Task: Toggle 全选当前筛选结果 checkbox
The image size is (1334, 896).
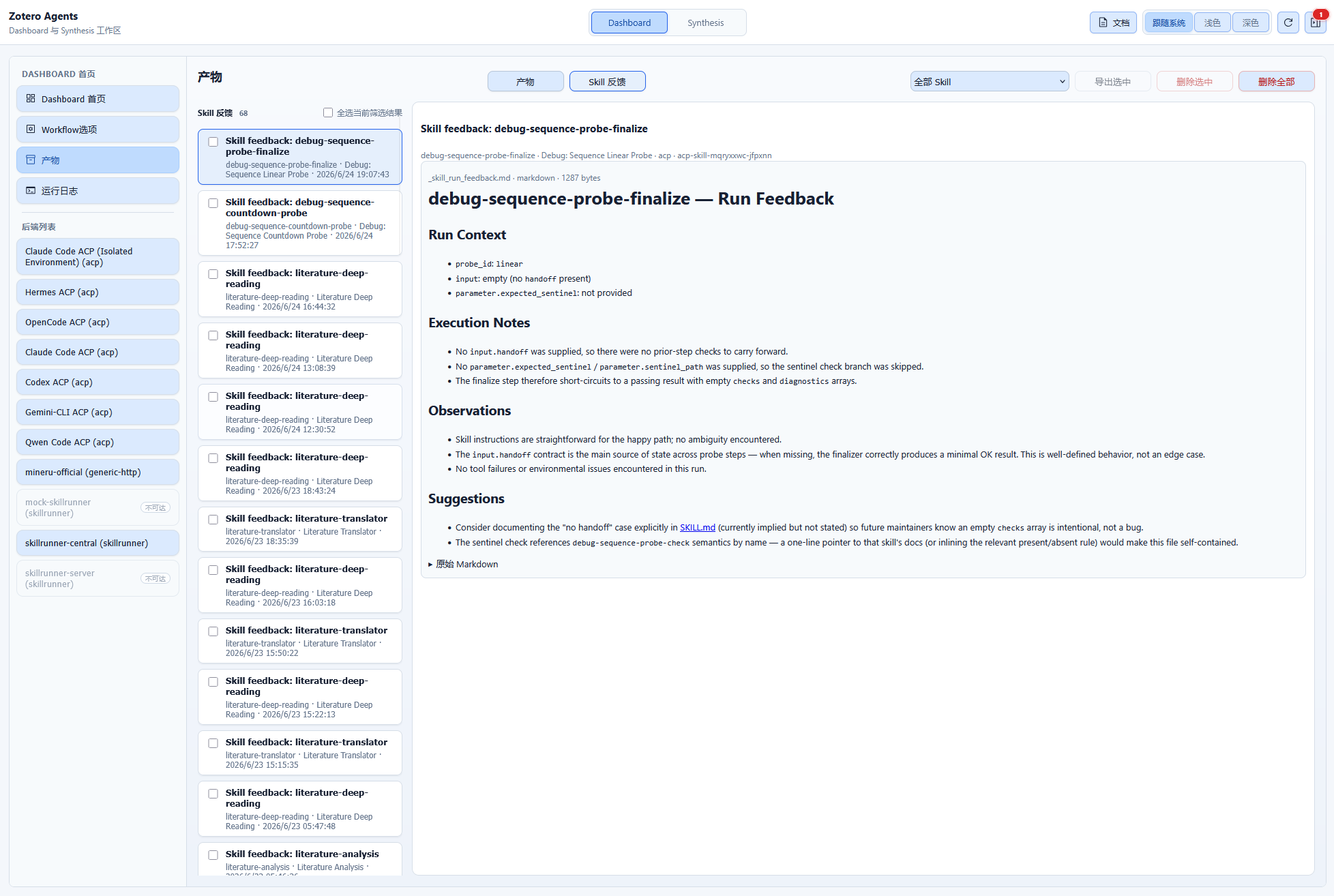Action: [x=328, y=113]
